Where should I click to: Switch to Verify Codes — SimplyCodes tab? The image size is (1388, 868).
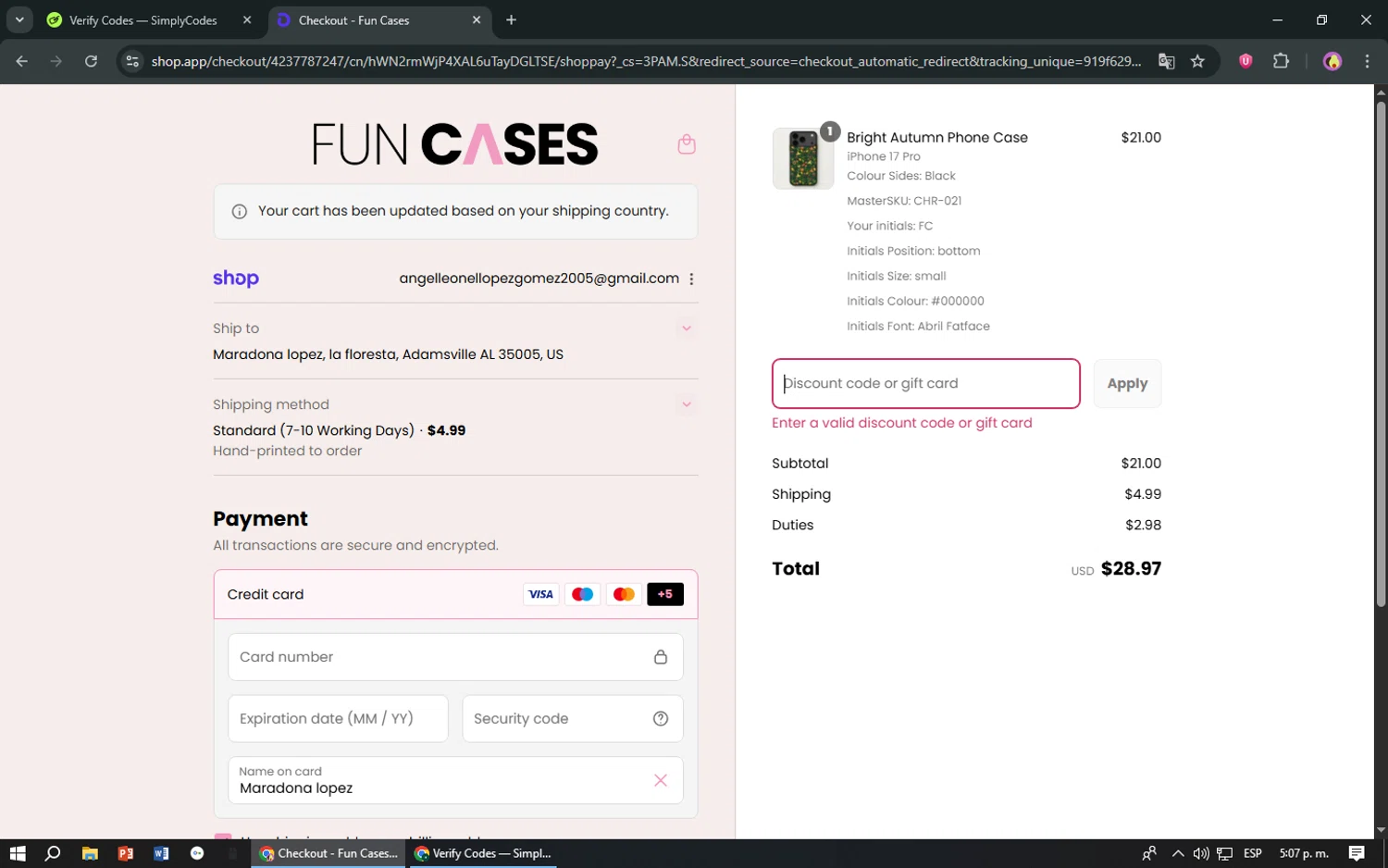pos(143,20)
